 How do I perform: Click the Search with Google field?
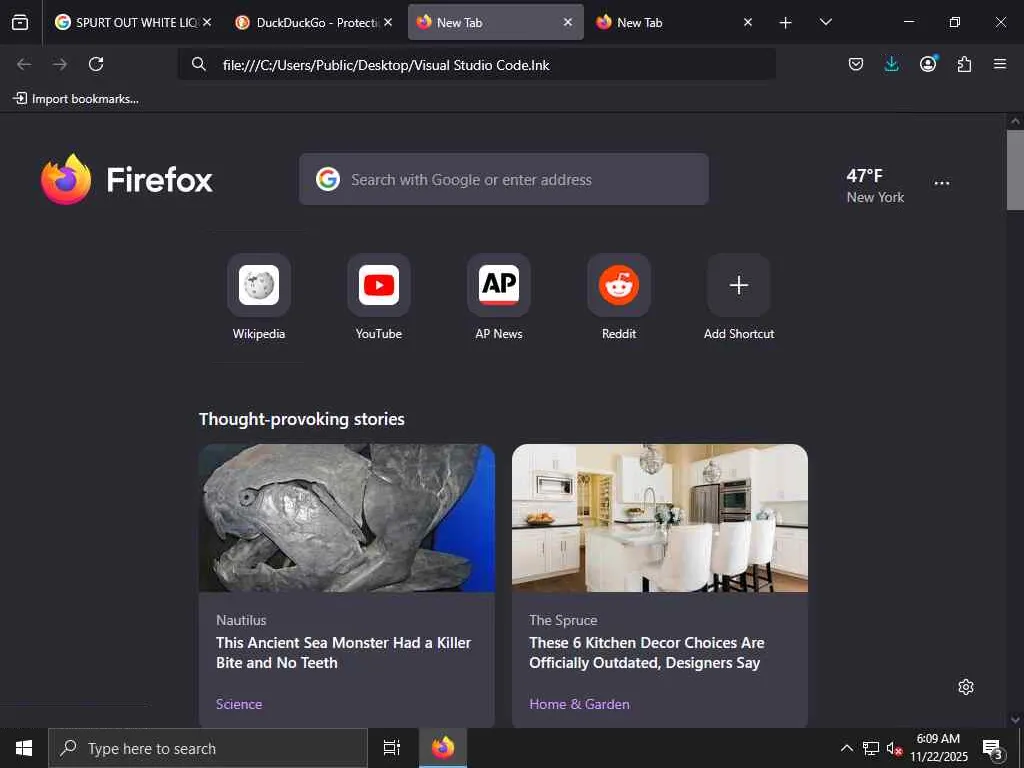(x=504, y=179)
